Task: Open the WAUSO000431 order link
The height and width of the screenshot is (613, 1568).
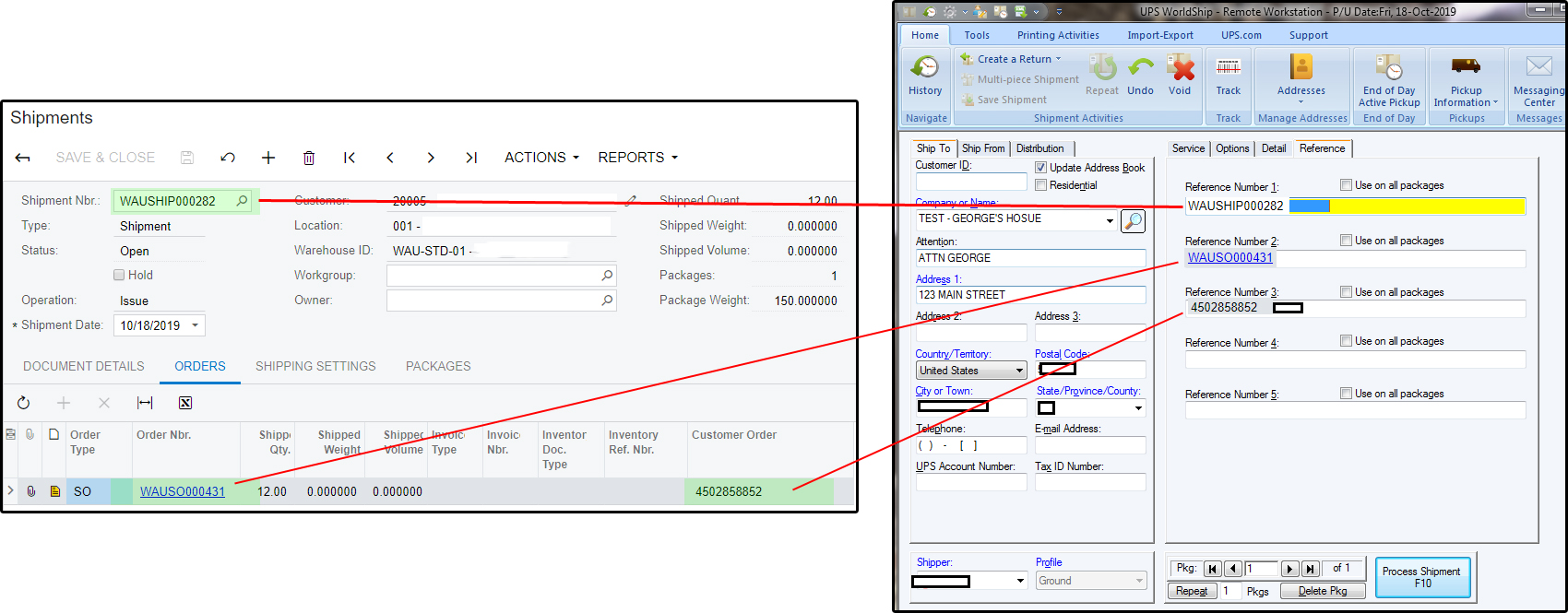Action: click(183, 491)
